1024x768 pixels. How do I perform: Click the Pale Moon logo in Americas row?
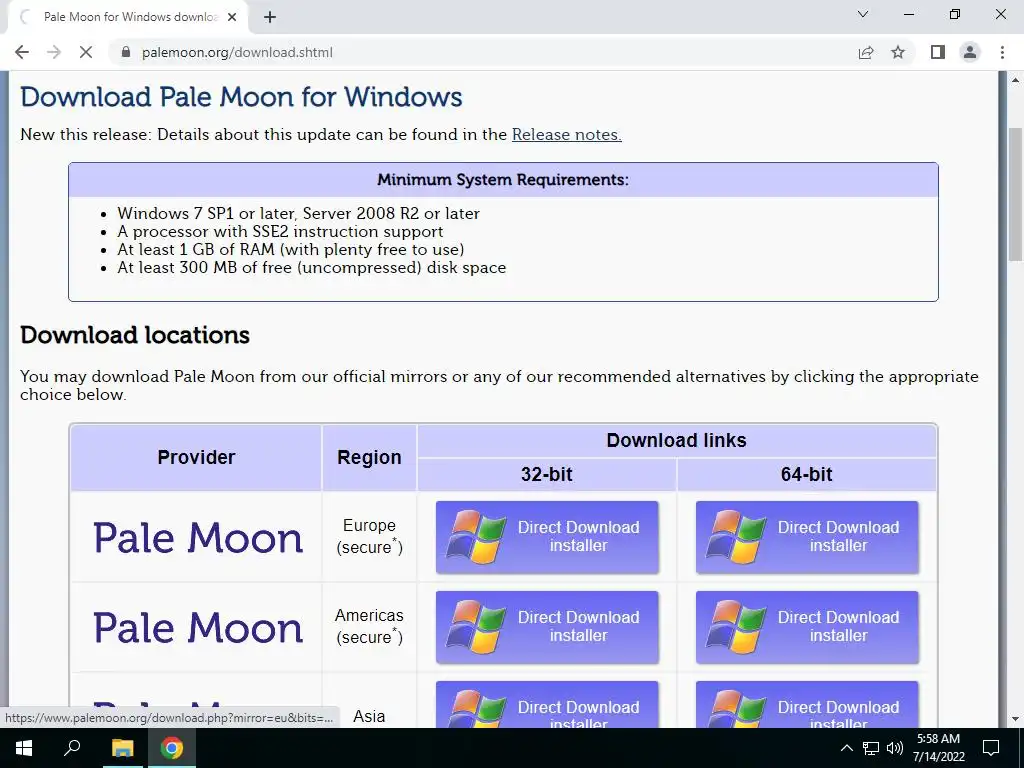point(198,628)
